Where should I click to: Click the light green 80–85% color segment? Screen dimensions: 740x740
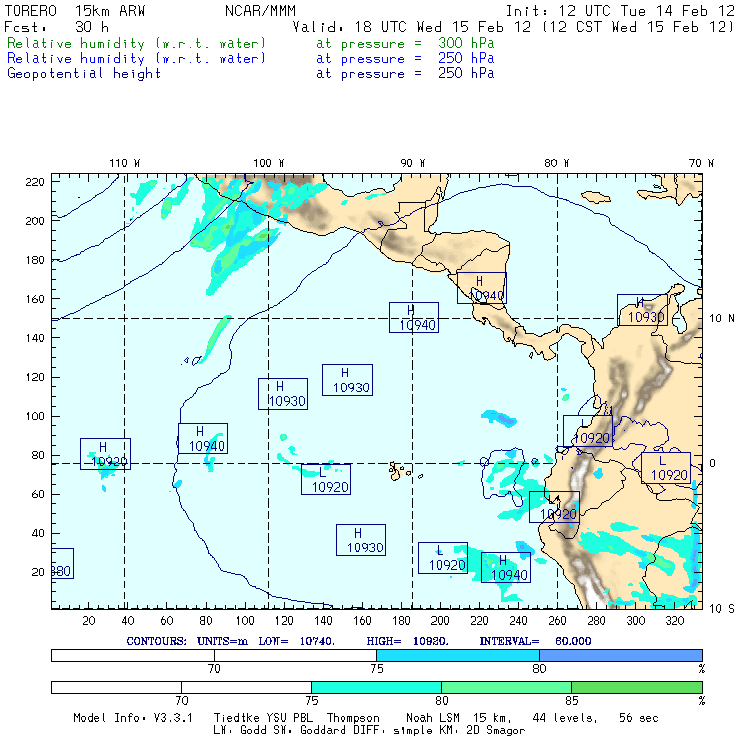(506, 687)
